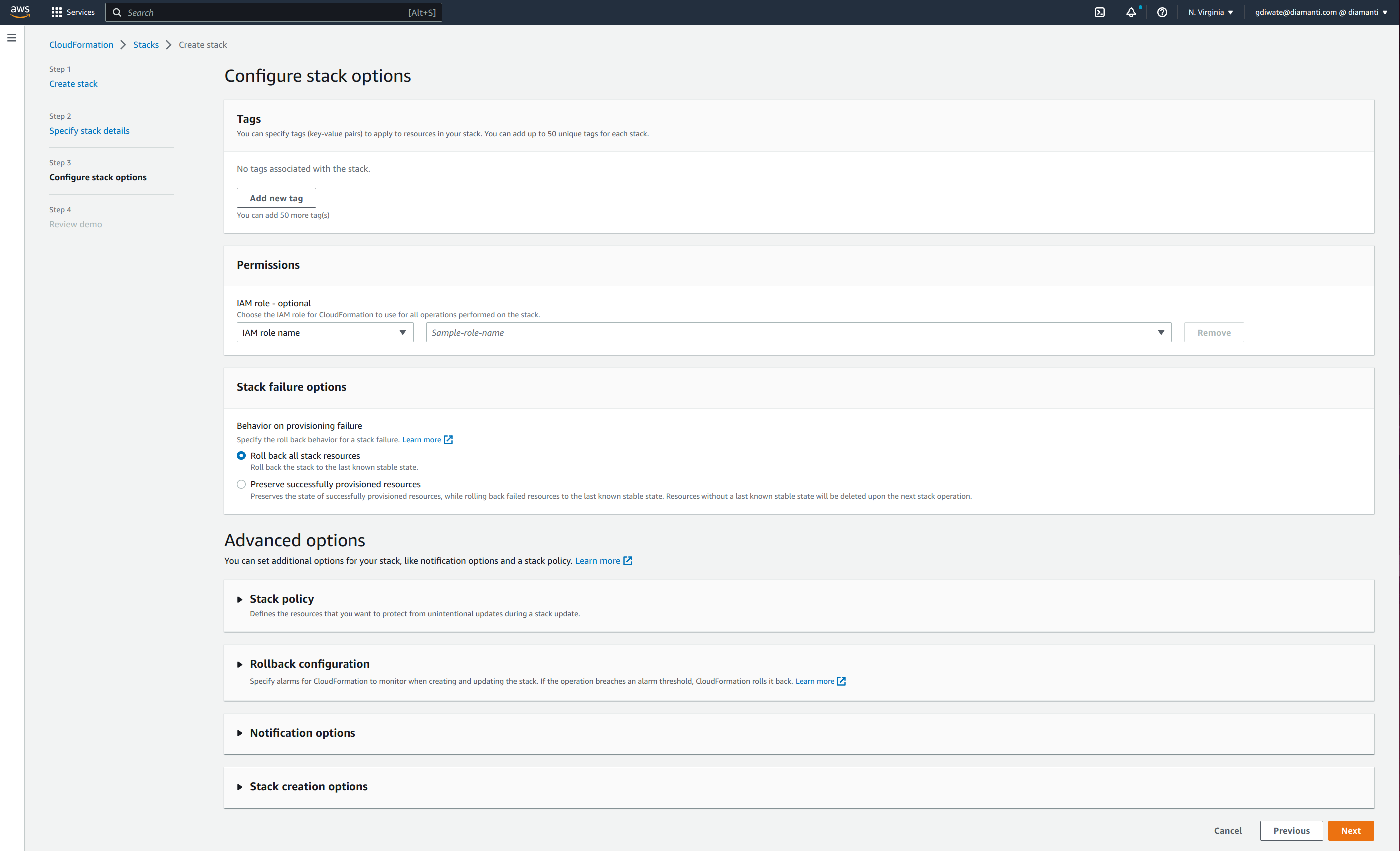Open the Services grid menu
The image size is (1400, 851).
tap(73, 12)
